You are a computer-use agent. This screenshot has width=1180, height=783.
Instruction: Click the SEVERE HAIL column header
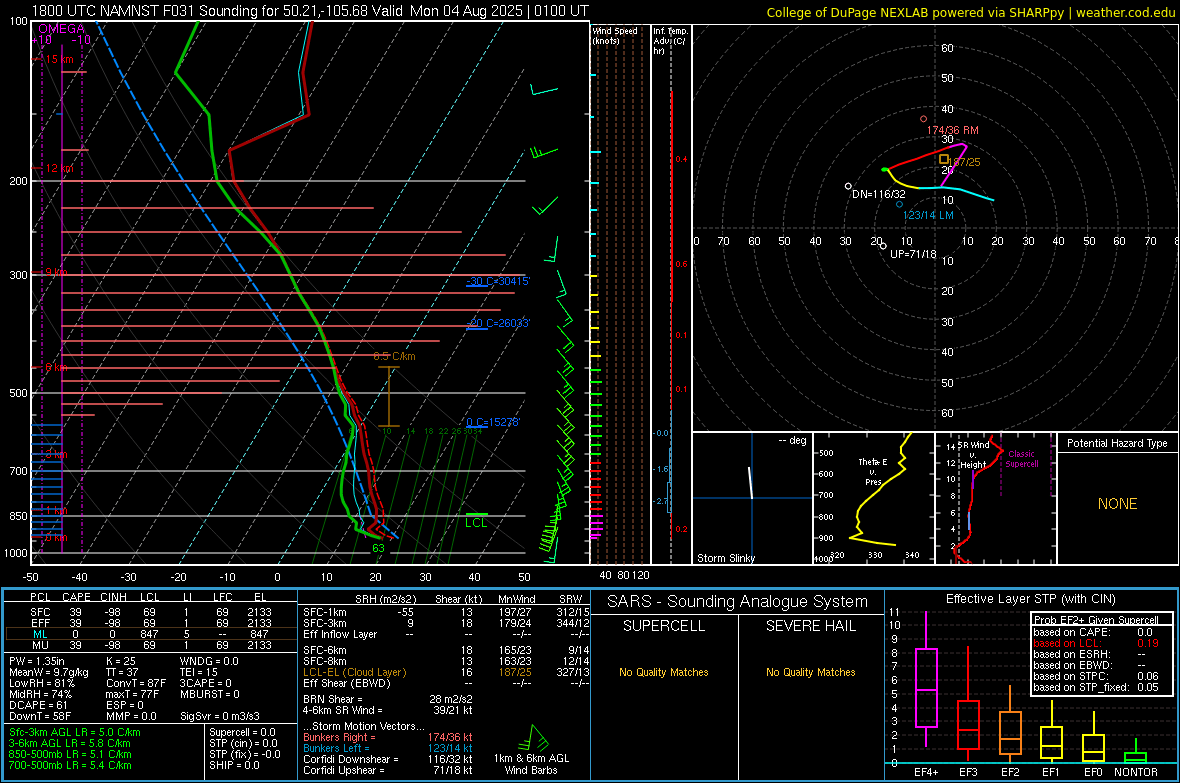pyautogui.click(x=810, y=626)
